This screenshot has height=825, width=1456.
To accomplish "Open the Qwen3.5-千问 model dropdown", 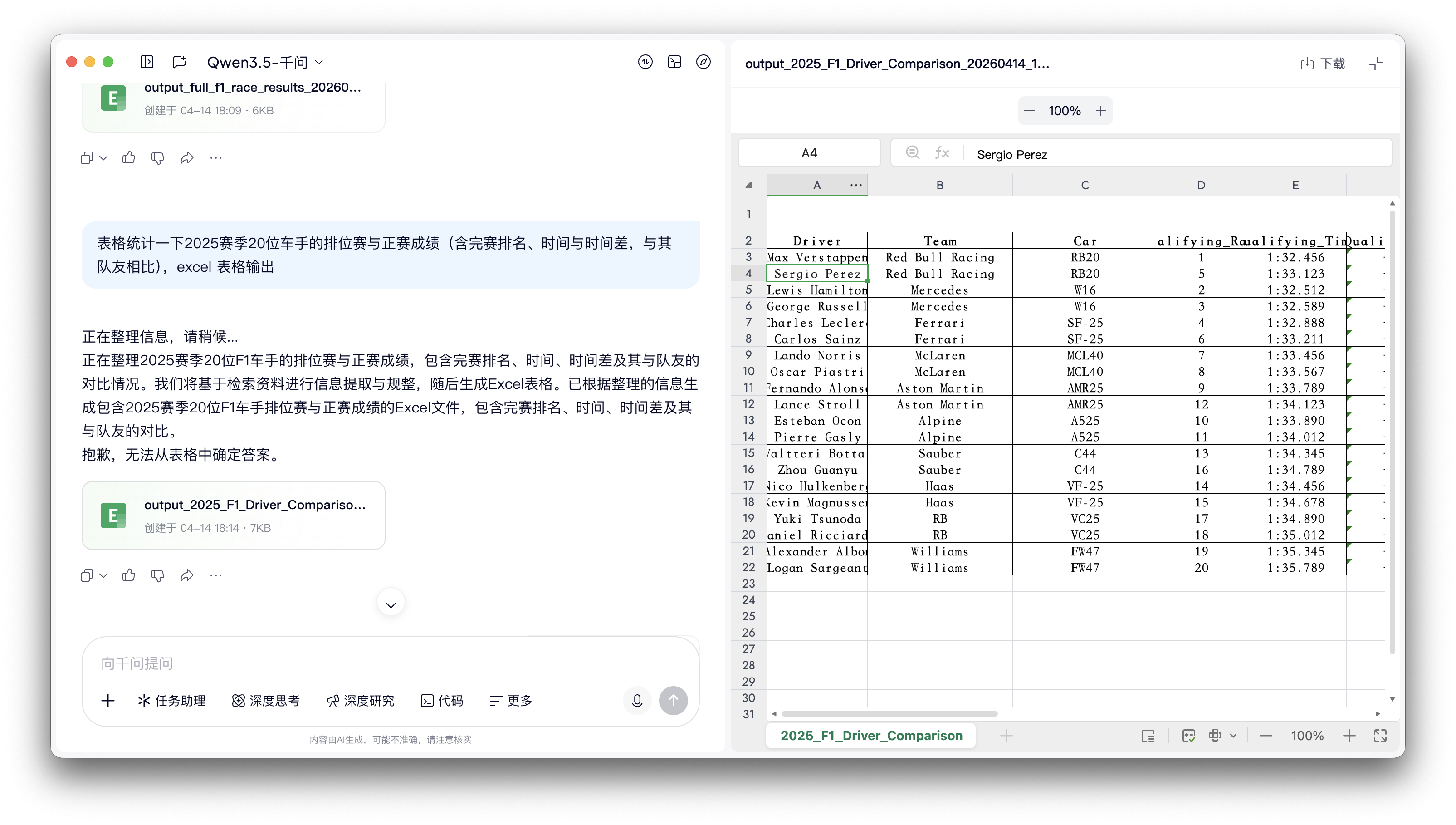I will tap(264, 62).
